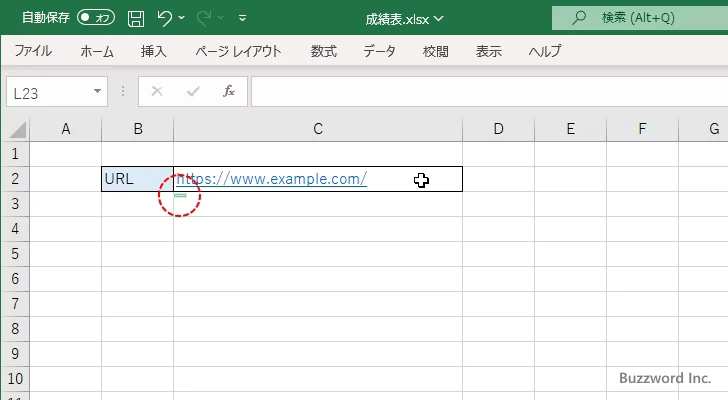Click the Undo arrow icon
The width and height of the screenshot is (728, 400).
(164, 18)
